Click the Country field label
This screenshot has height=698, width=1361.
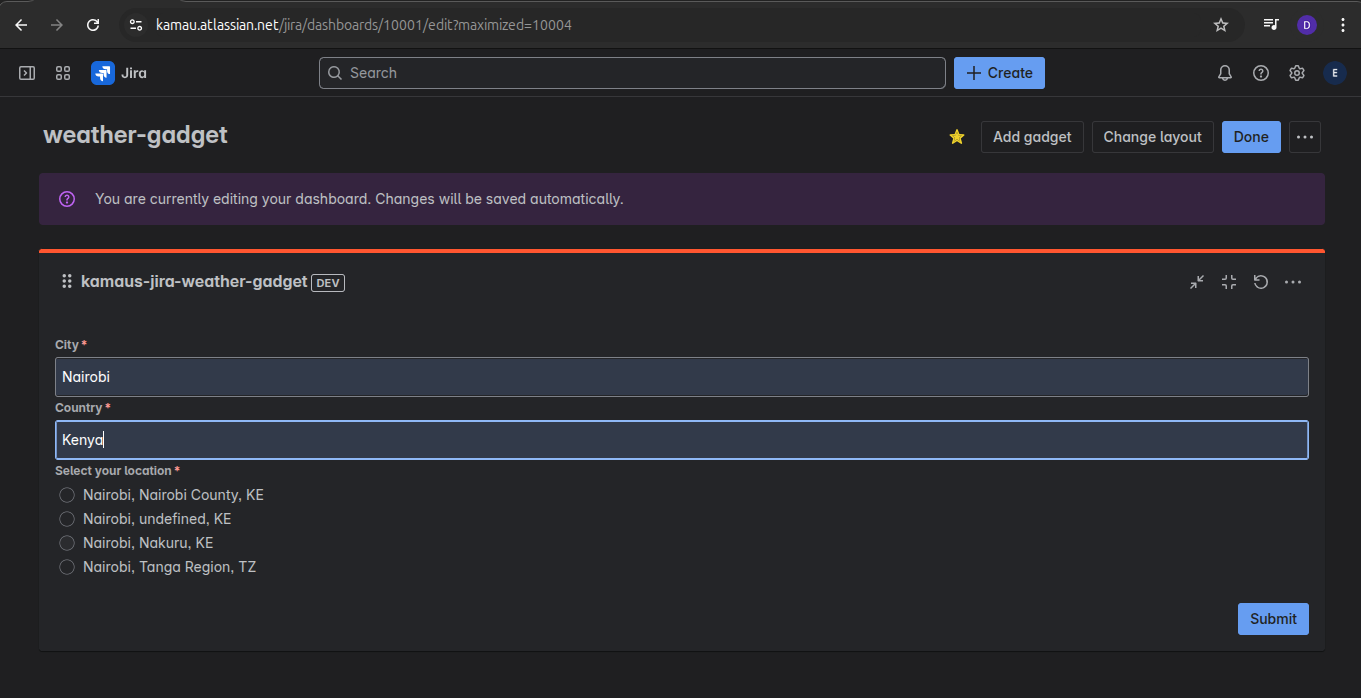click(x=82, y=408)
